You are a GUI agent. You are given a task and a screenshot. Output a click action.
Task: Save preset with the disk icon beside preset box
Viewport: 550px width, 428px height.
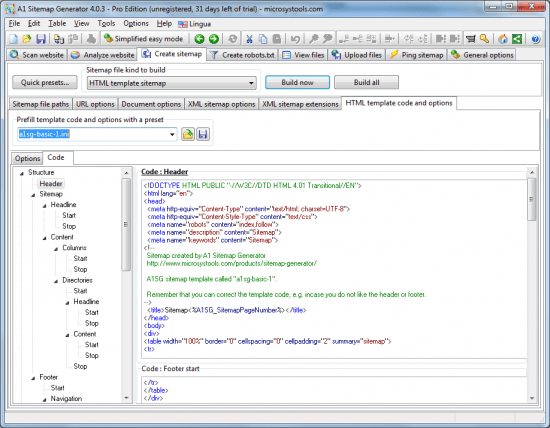click(x=203, y=134)
